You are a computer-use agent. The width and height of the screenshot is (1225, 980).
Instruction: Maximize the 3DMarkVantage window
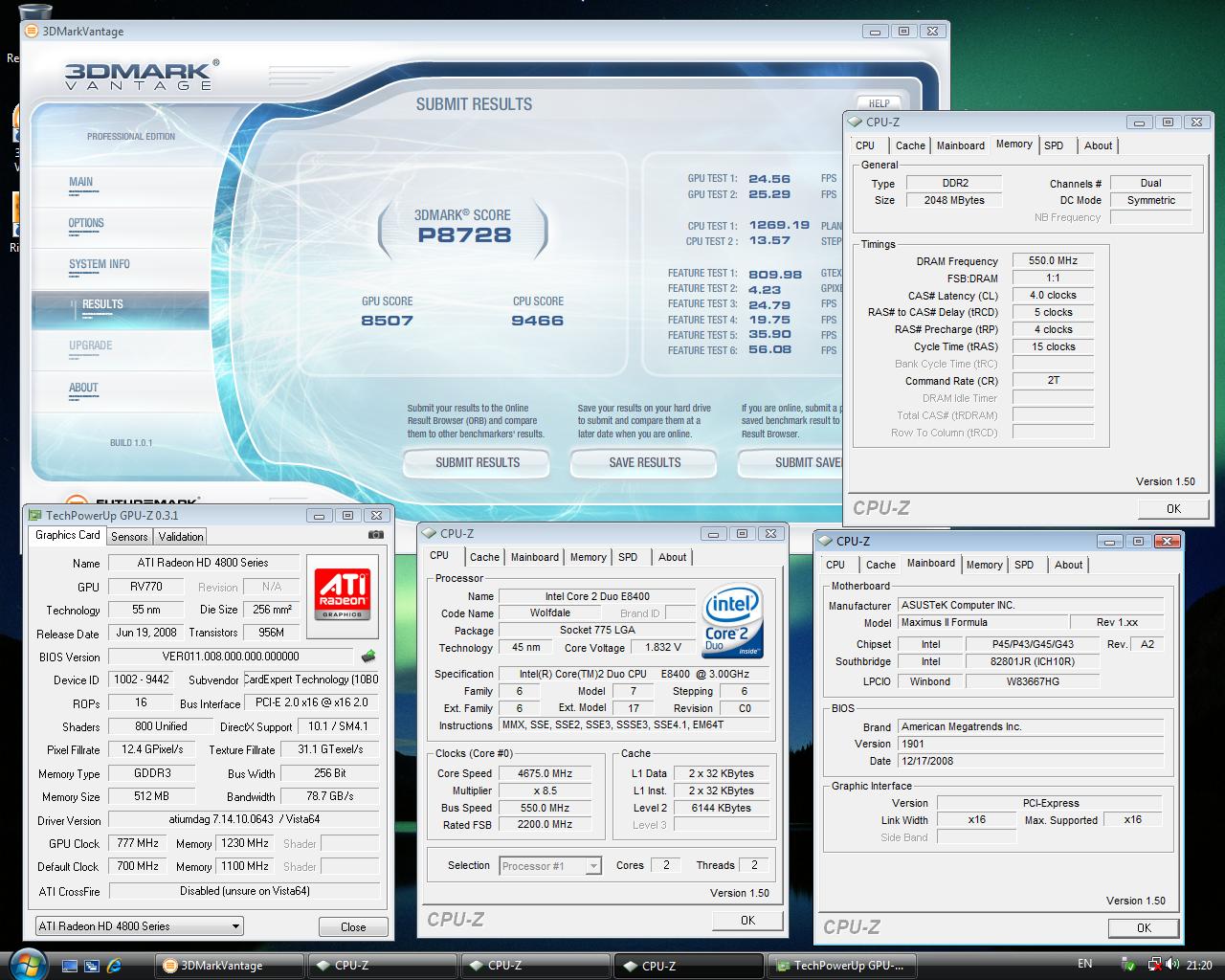pyautogui.click(x=903, y=31)
